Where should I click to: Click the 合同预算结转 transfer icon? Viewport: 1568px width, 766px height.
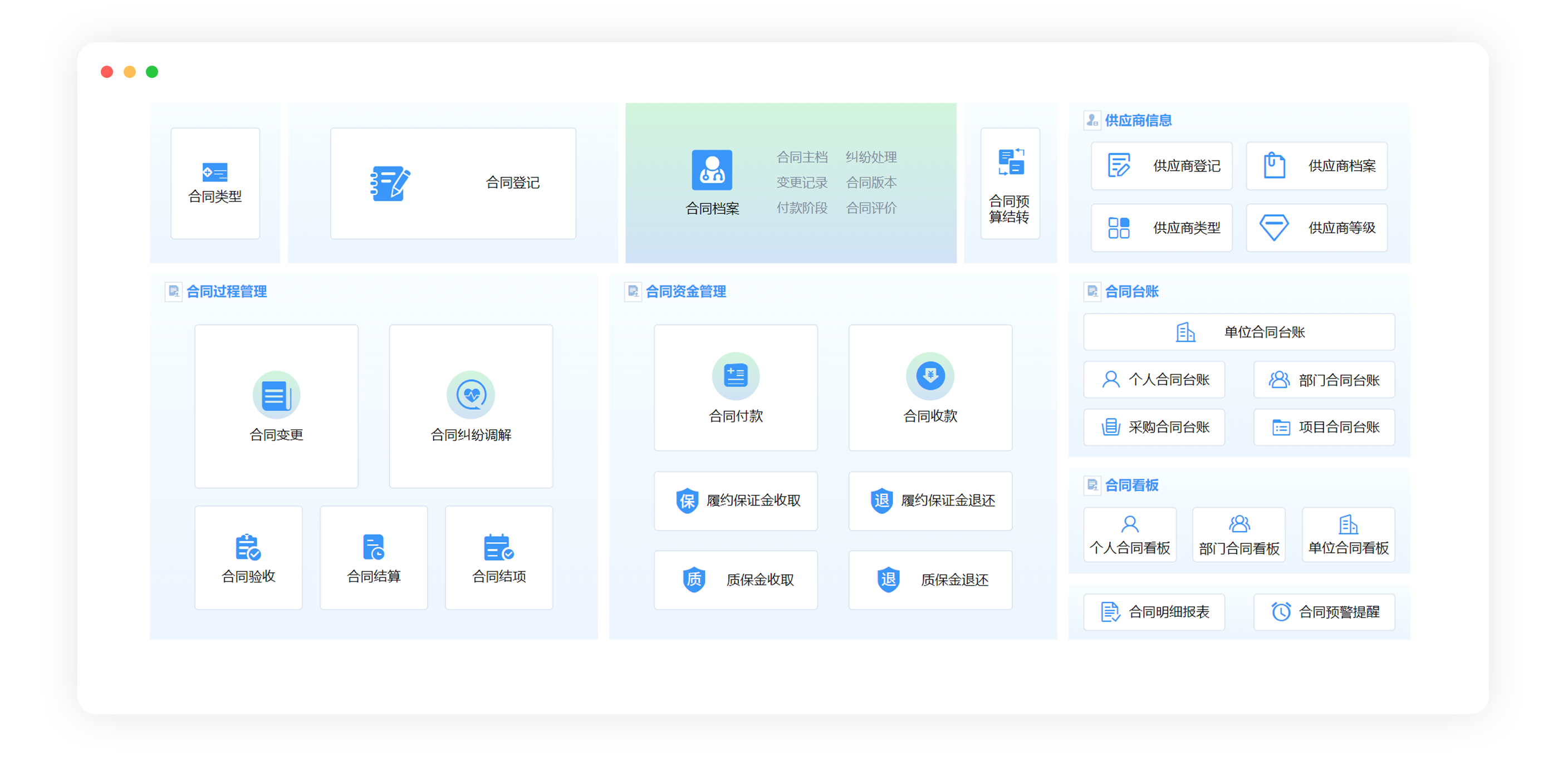click(1010, 163)
